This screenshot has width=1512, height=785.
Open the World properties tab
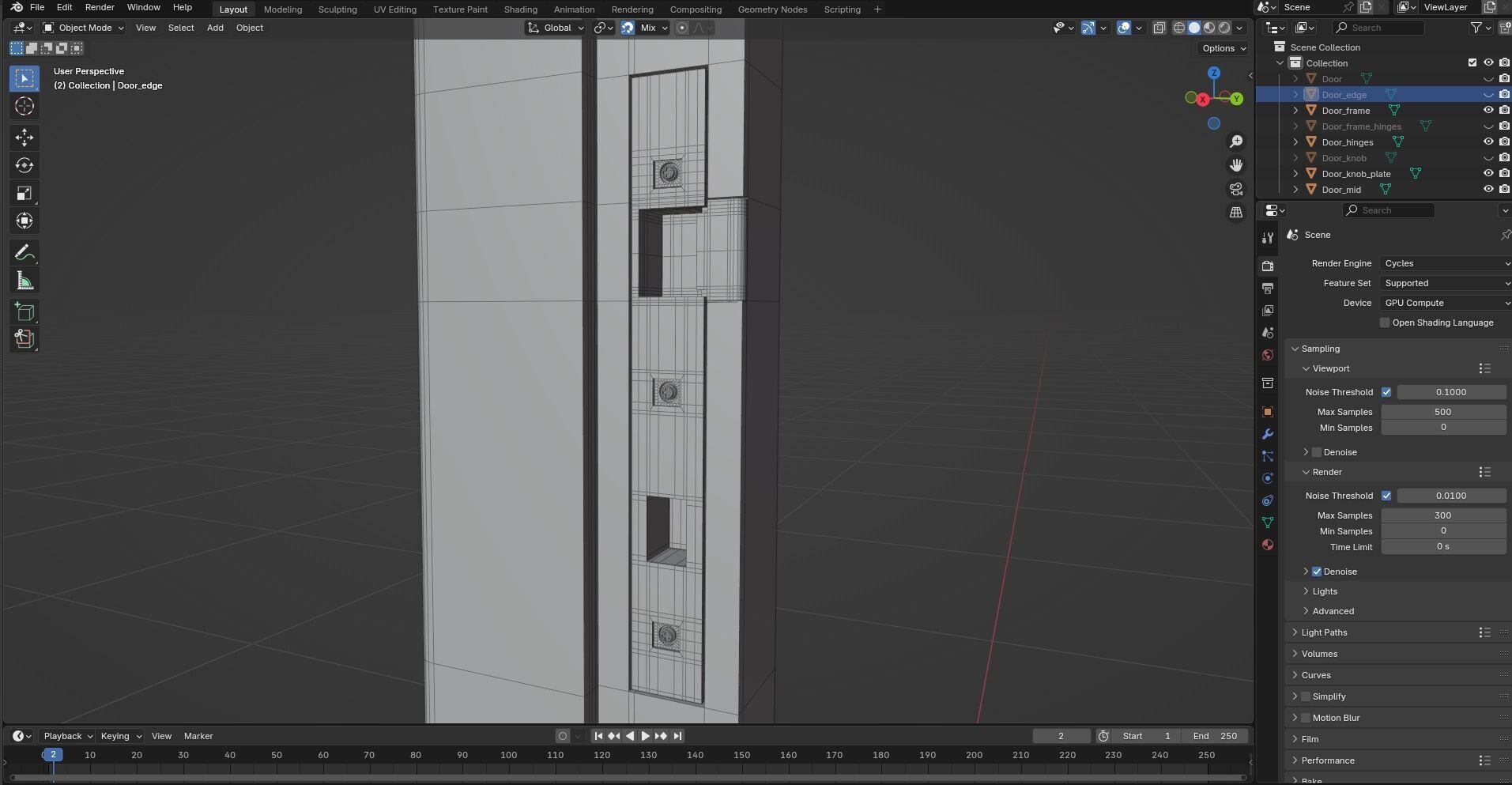pyautogui.click(x=1268, y=355)
